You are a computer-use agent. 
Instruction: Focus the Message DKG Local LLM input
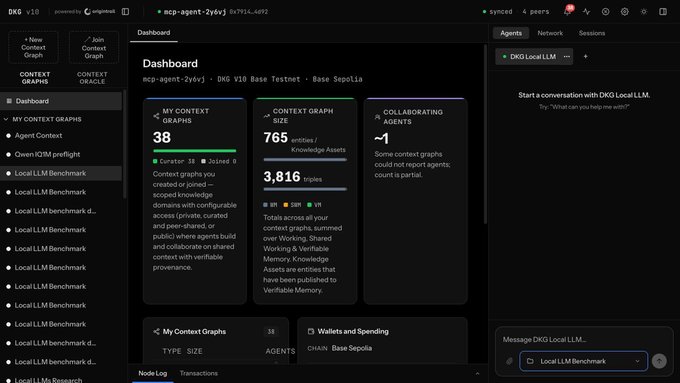click(584, 339)
